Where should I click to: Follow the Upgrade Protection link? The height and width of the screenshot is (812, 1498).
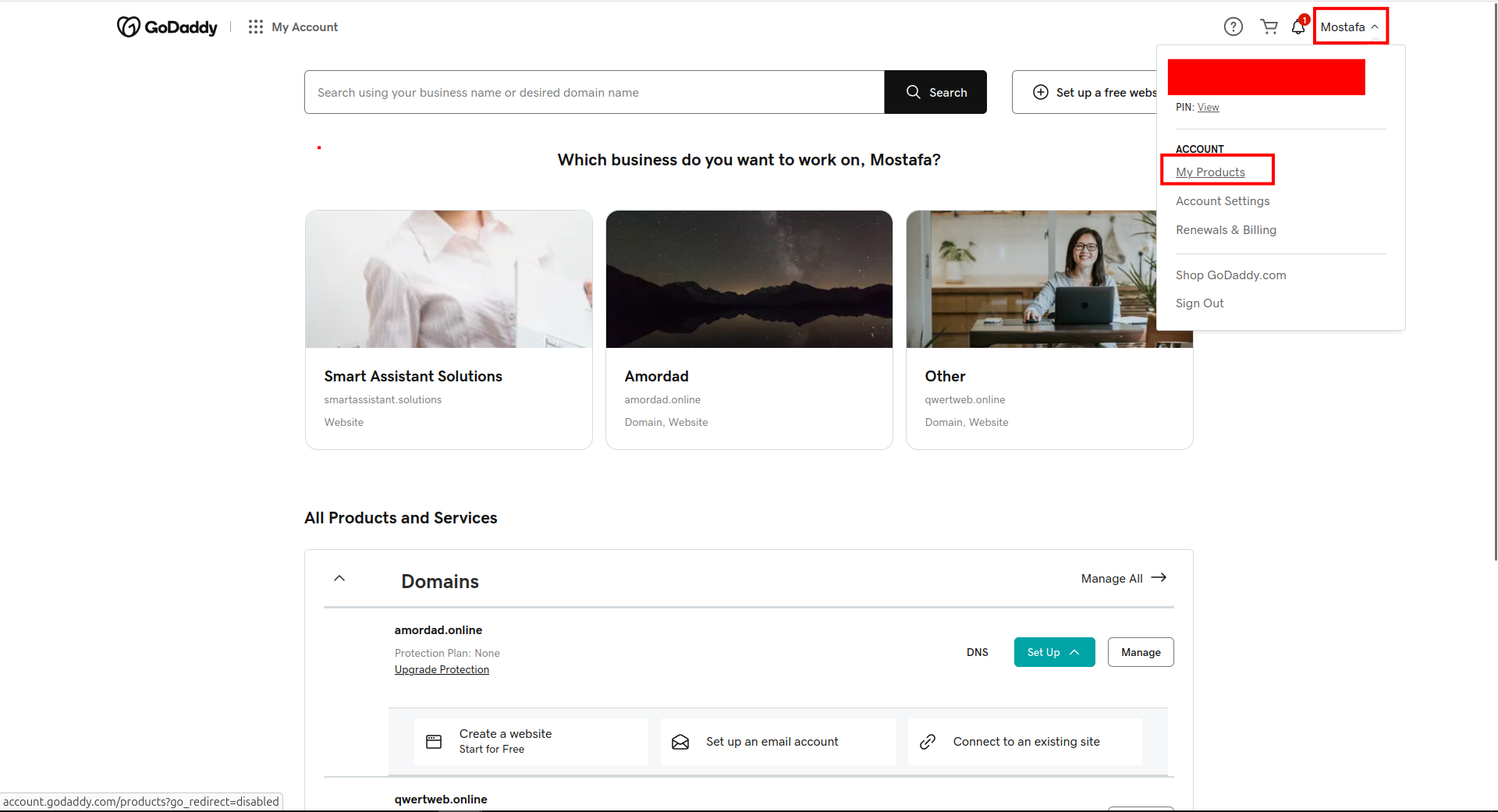tap(442, 670)
